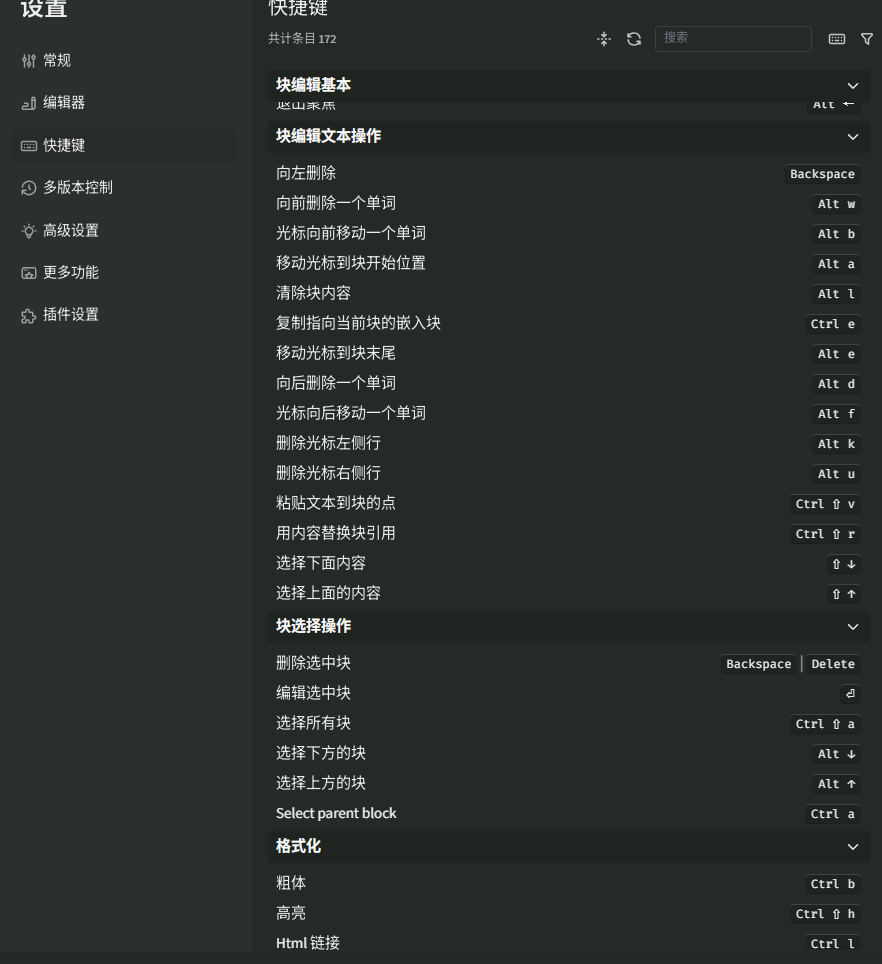
Task: Click the refresh icon to reset shortcuts
Action: coord(633,39)
